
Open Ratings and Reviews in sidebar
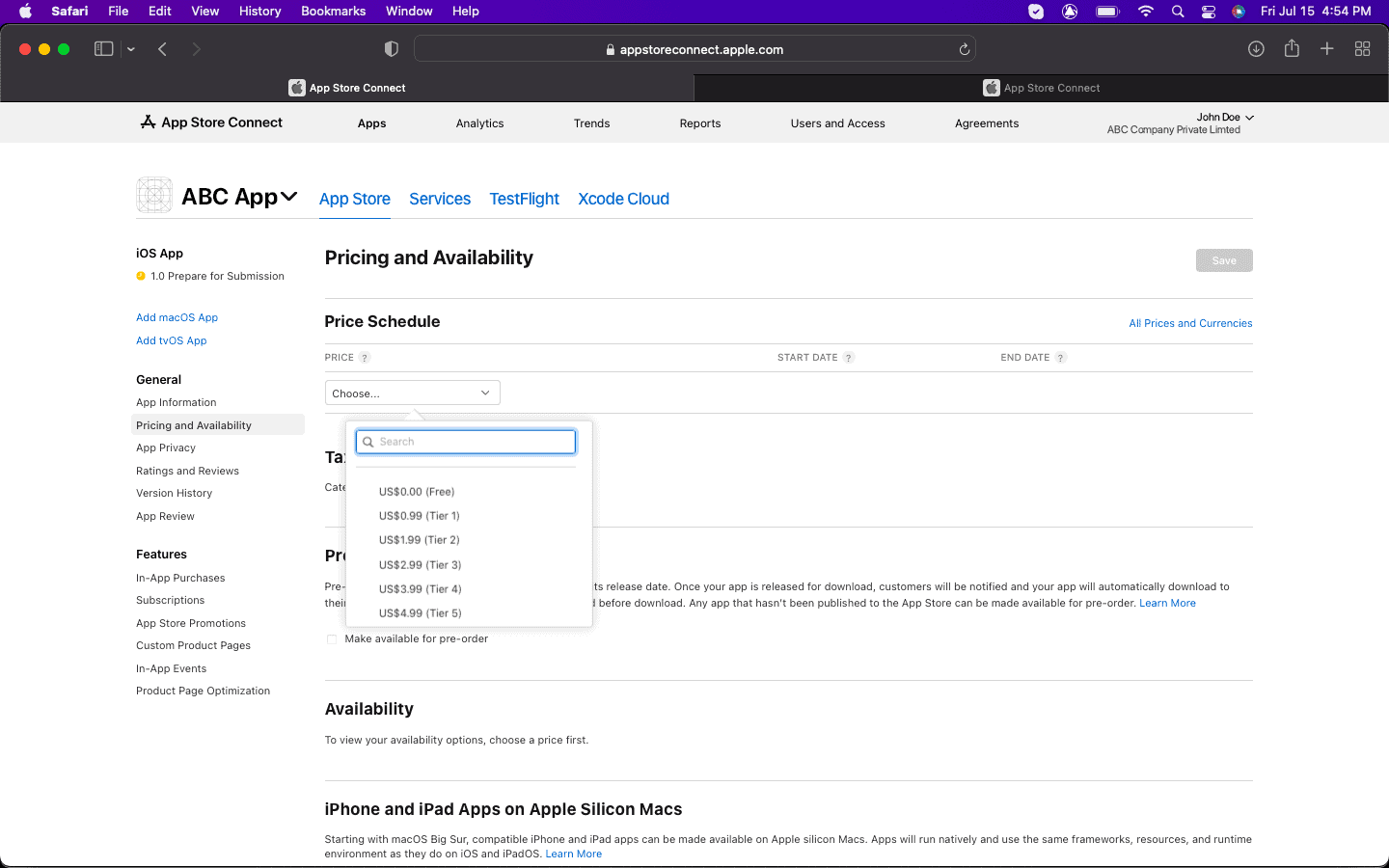pos(187,472)
